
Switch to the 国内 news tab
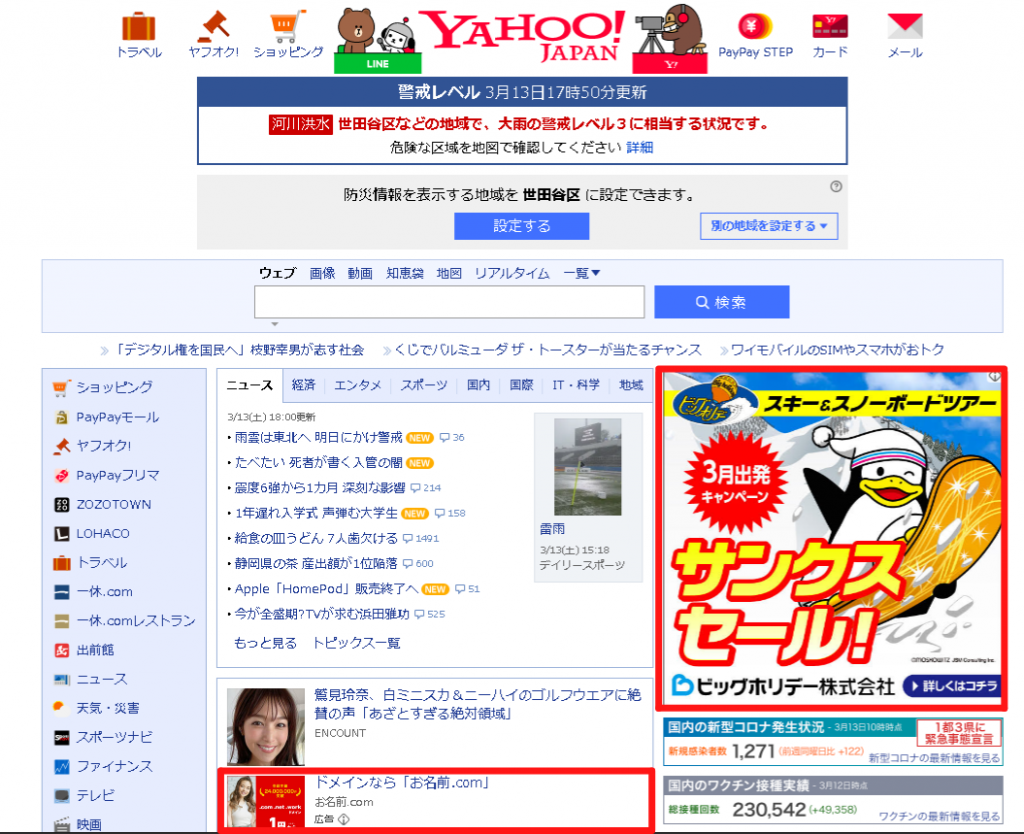point(478,385)
